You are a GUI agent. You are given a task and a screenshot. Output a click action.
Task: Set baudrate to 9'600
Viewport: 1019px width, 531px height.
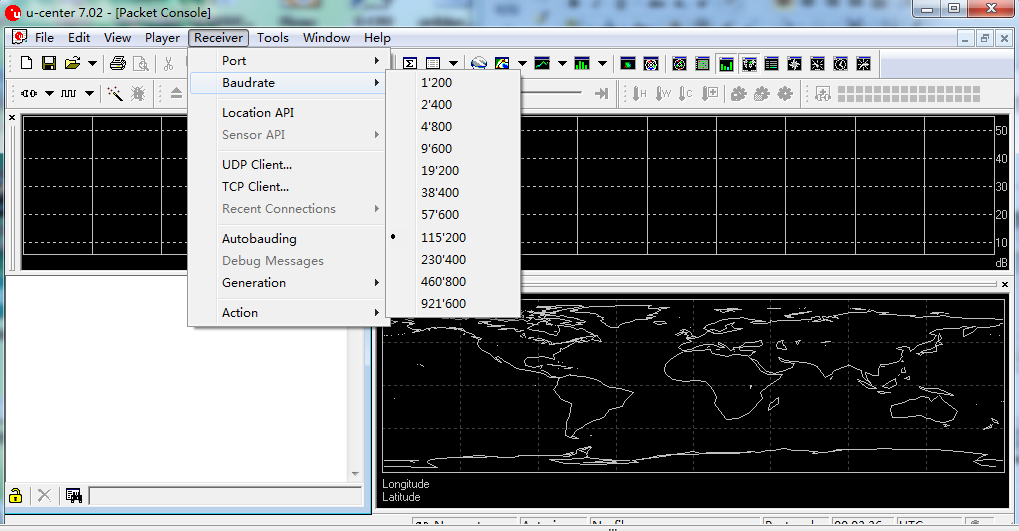click(453, 149)
